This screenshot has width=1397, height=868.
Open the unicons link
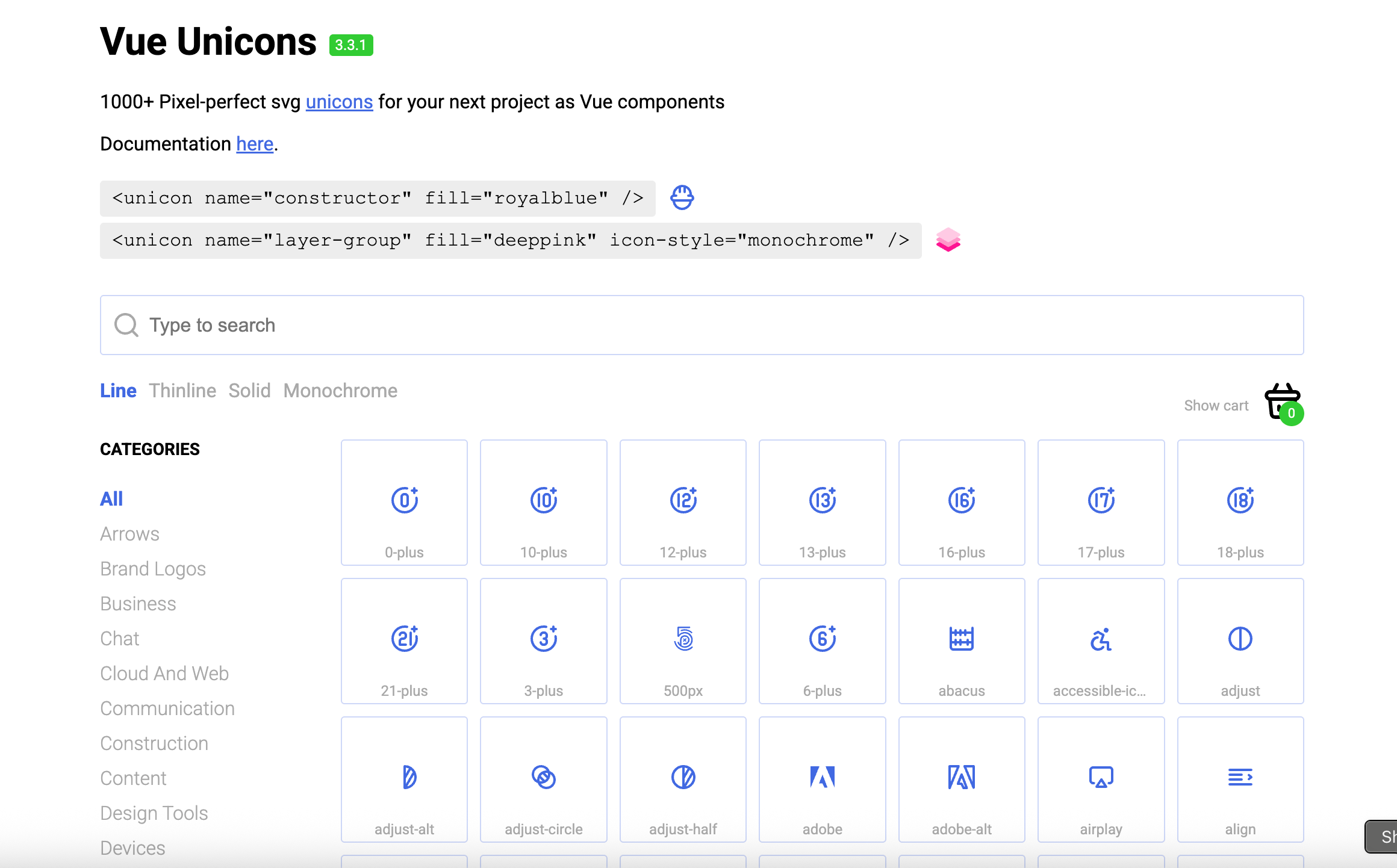point(339,102)
